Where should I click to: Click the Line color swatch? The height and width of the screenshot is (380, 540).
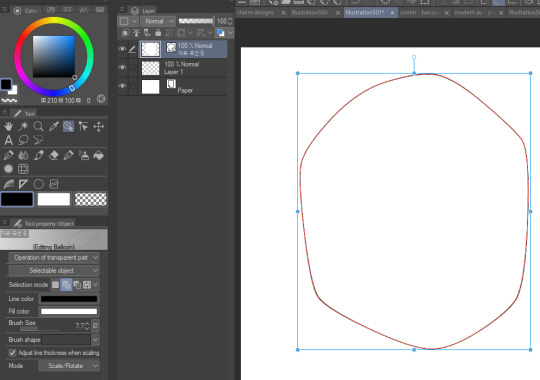pyautogui.click(x=69, y=299)
